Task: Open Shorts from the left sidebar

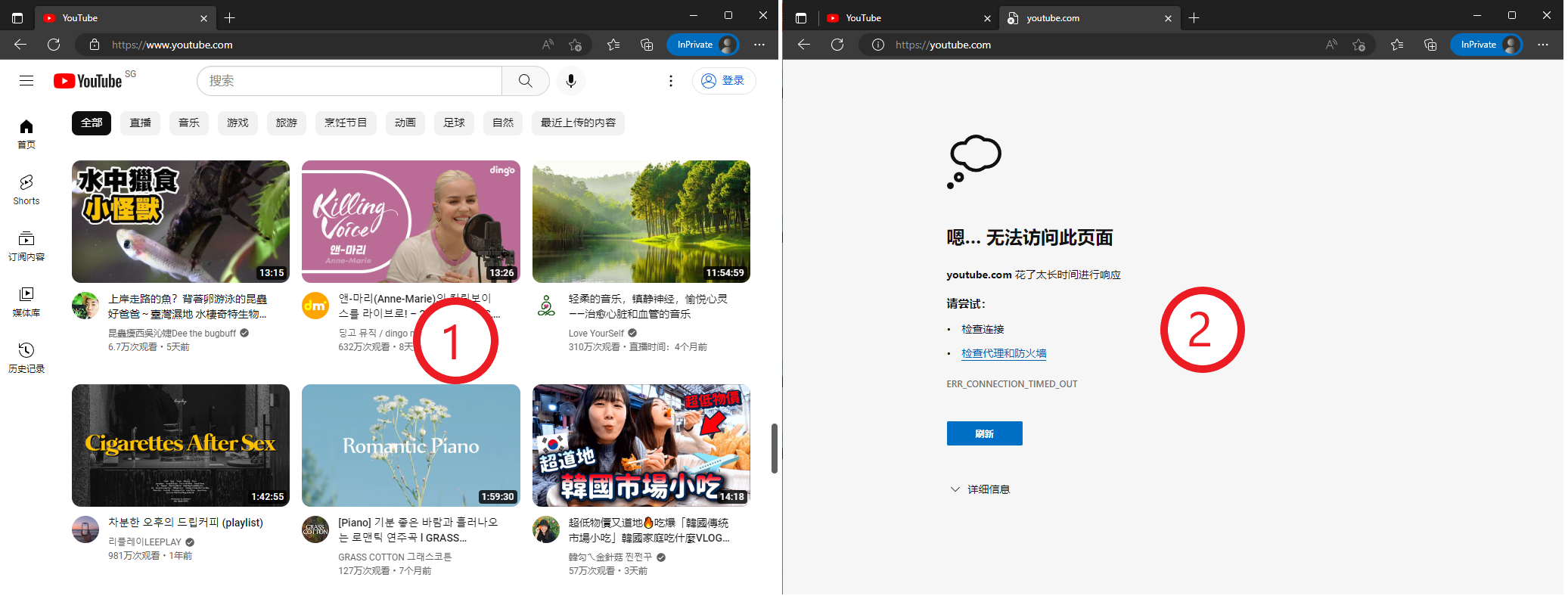Action: click(x=26, y=189)
